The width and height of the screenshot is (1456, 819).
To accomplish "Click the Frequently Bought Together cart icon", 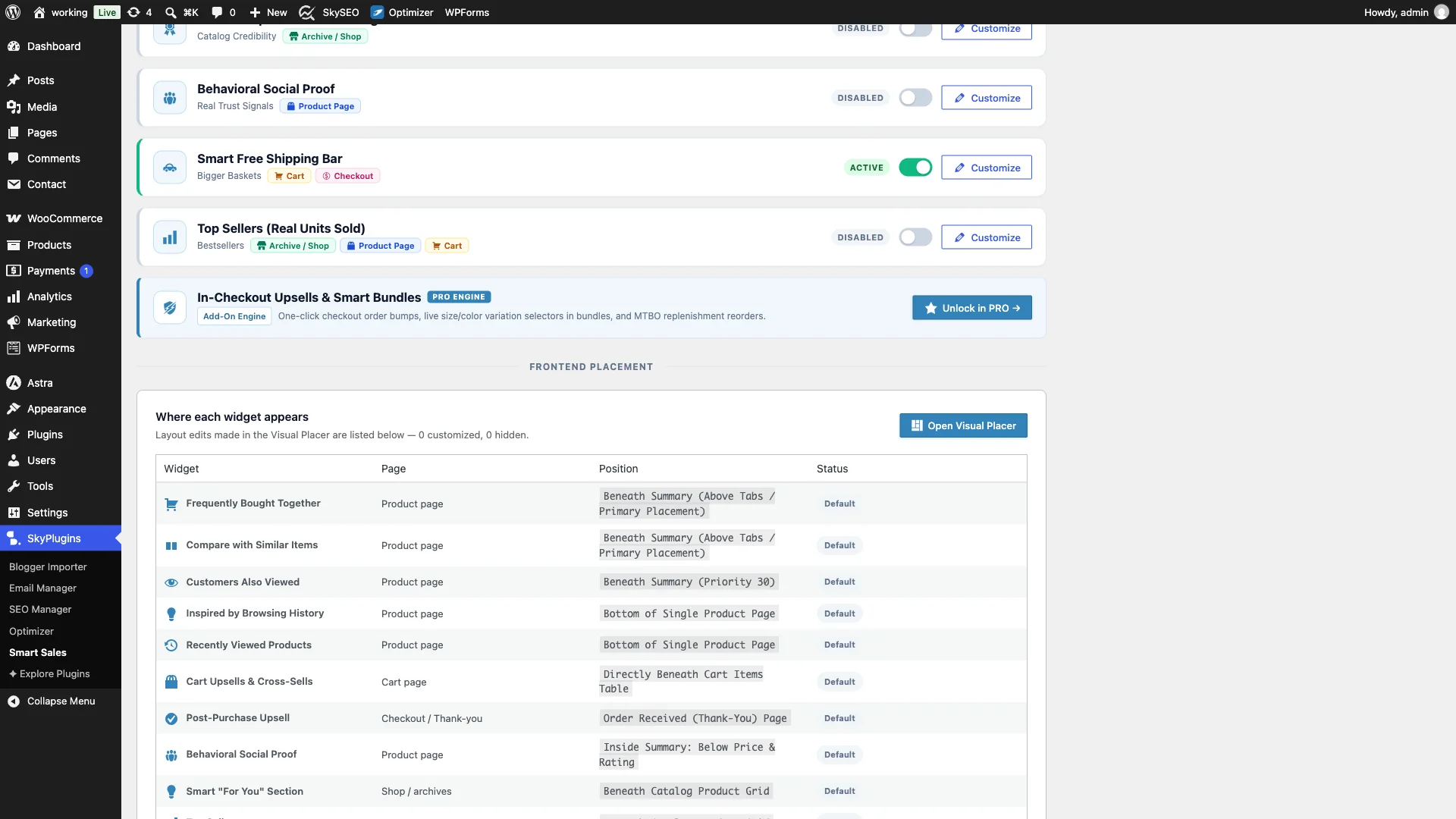I will (x=171, y=504).
